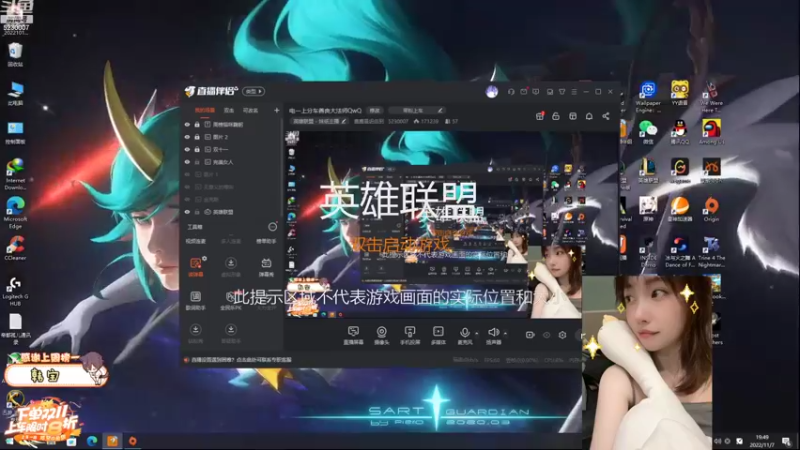Open the layout grid icon beside the bell
Image resolution: width=800 pixels, height=450 pixels.
573,116
